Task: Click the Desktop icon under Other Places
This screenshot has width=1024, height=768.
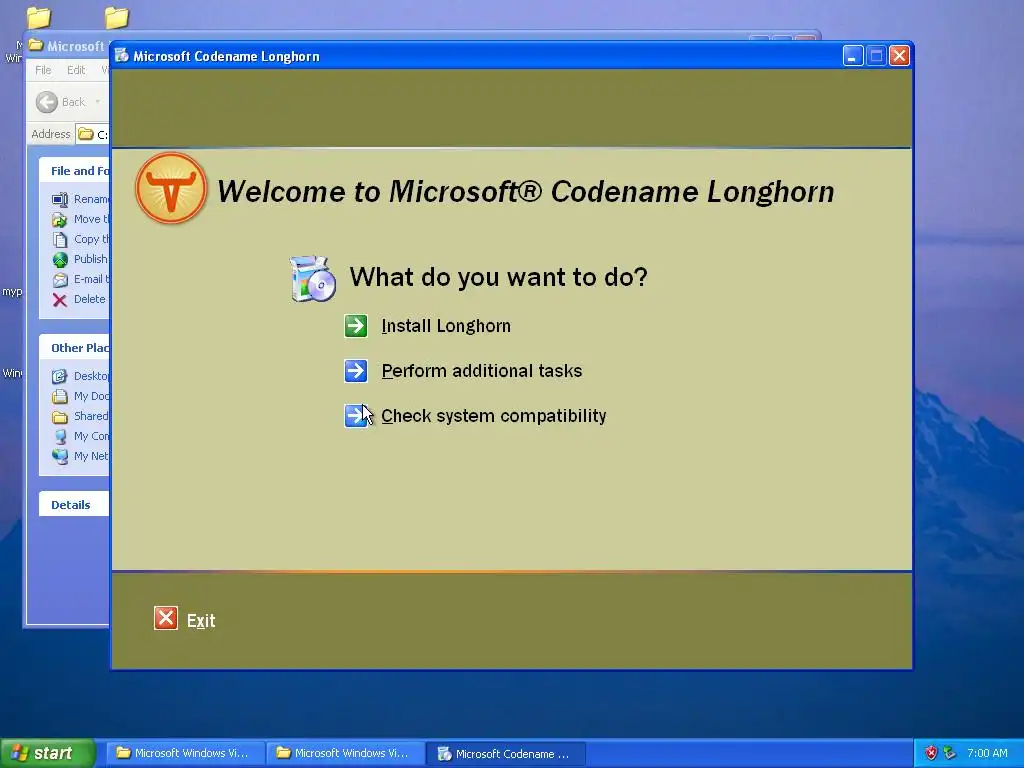Action: click(60, 376)
